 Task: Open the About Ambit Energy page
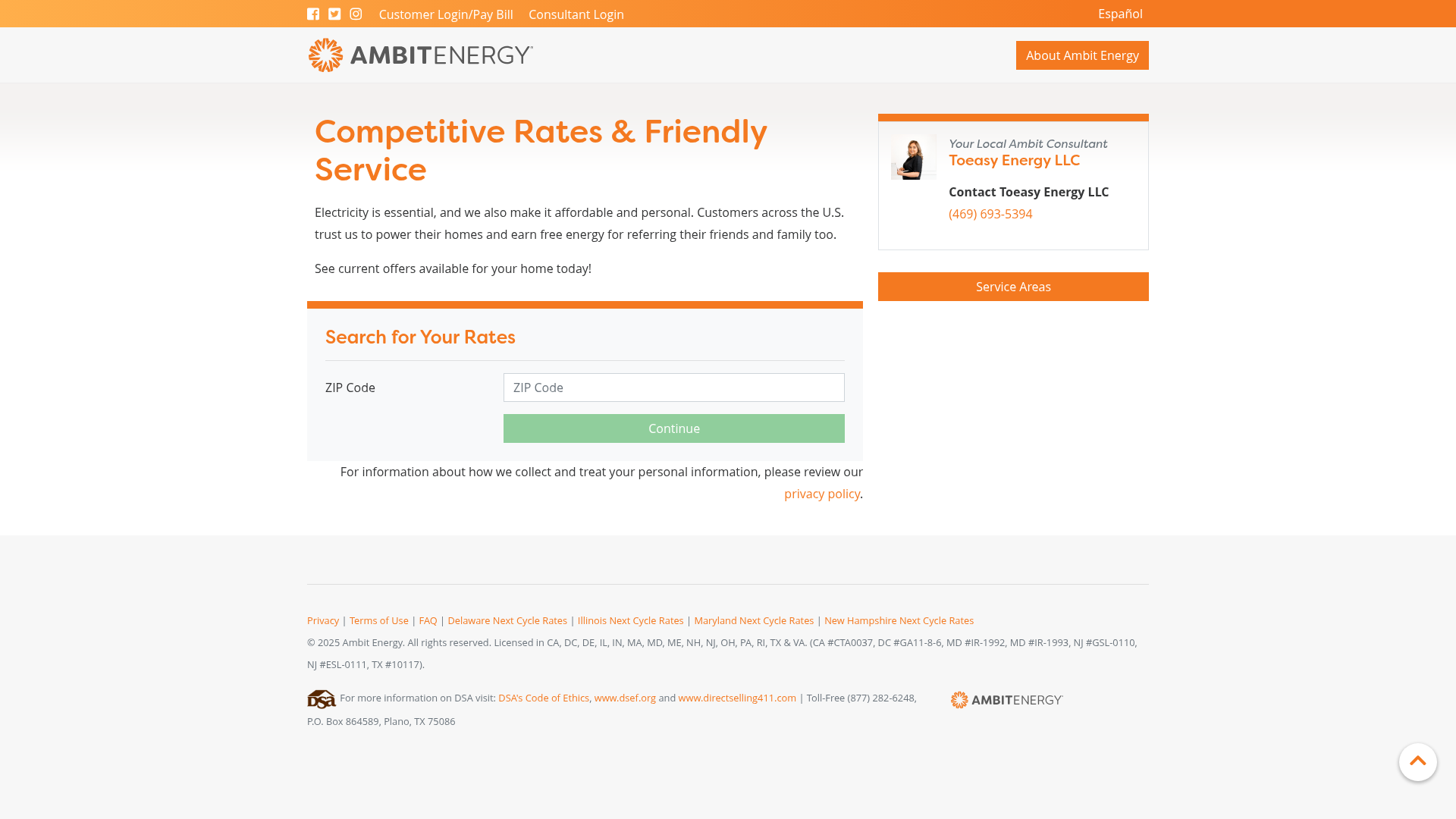[1082, 55]
